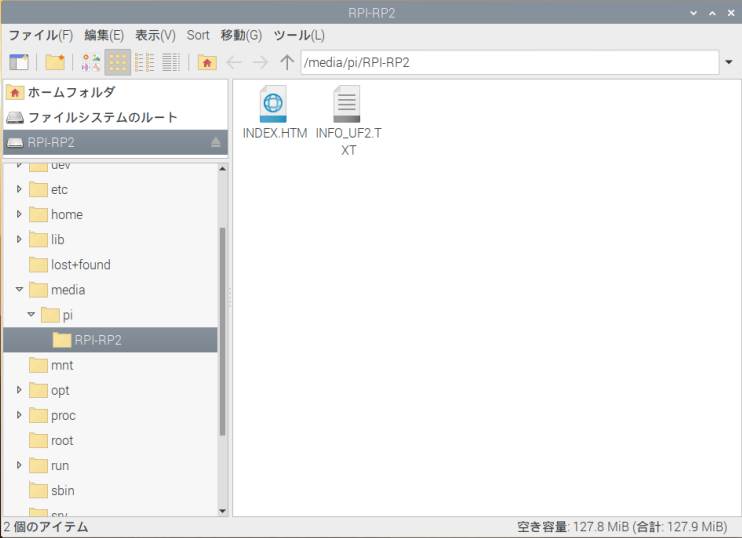Select the media folder in tree
Screen dimensions: 742x538
coord(57,290)
